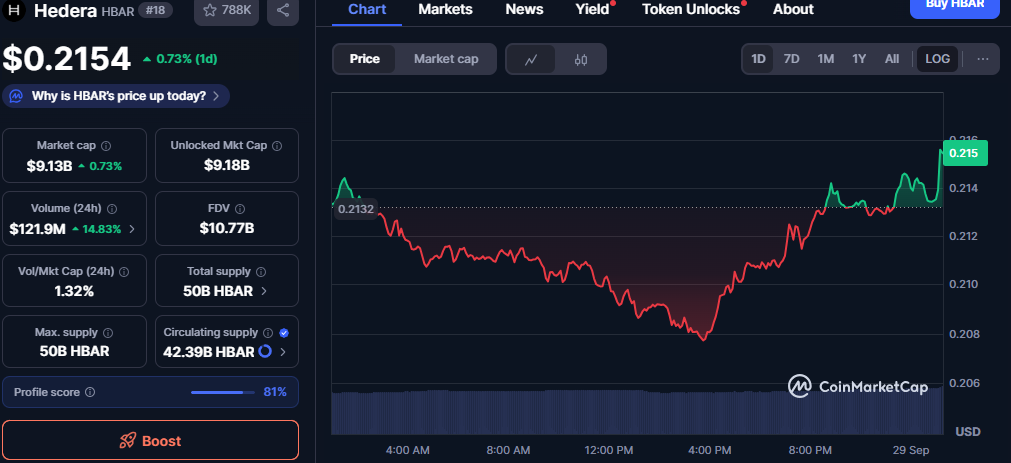This screenshot has width=1011, height=463.
Task: Switch to the Token Unlocks tab
Action: [x=690, y=9]
